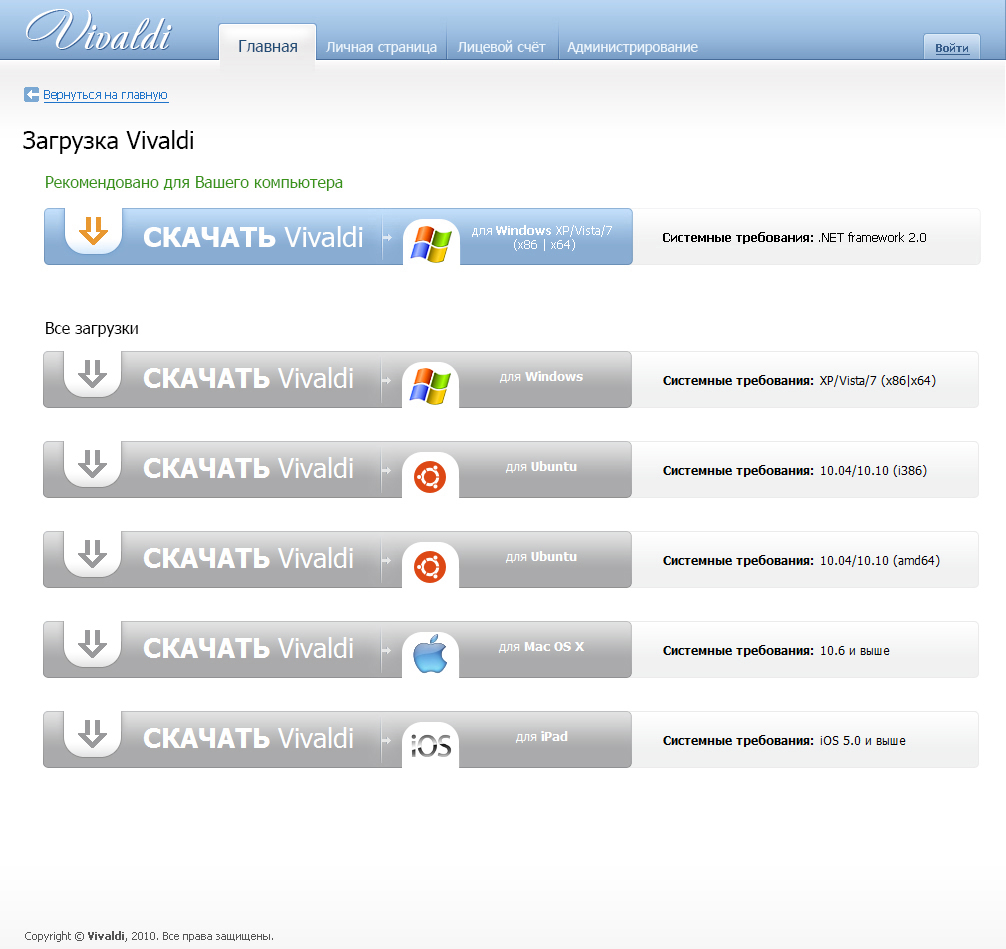Click the '10.04/10.10 (i386)' requirement text

pos(873,470)
